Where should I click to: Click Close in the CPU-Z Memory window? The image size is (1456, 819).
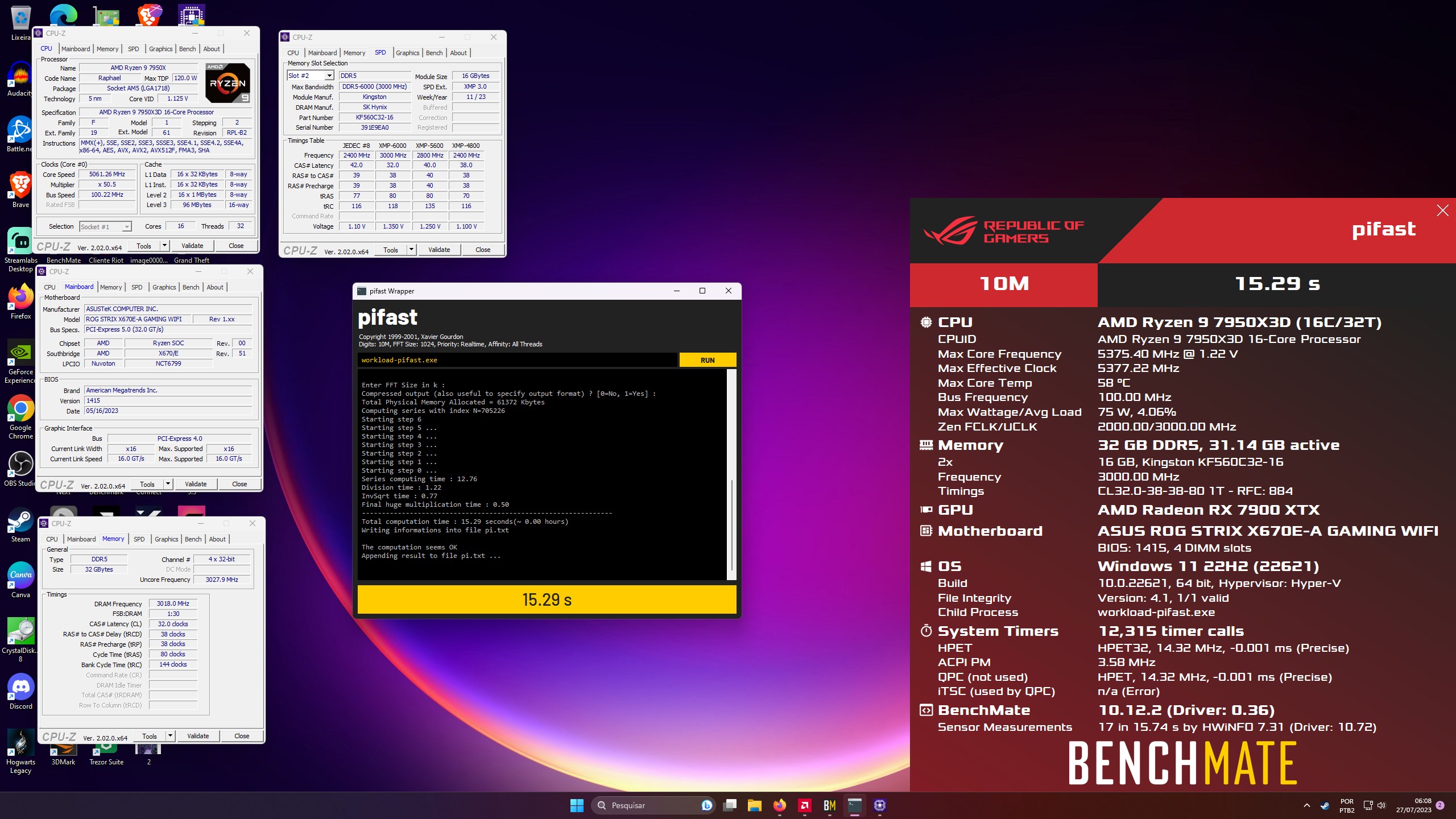[242, 736]
